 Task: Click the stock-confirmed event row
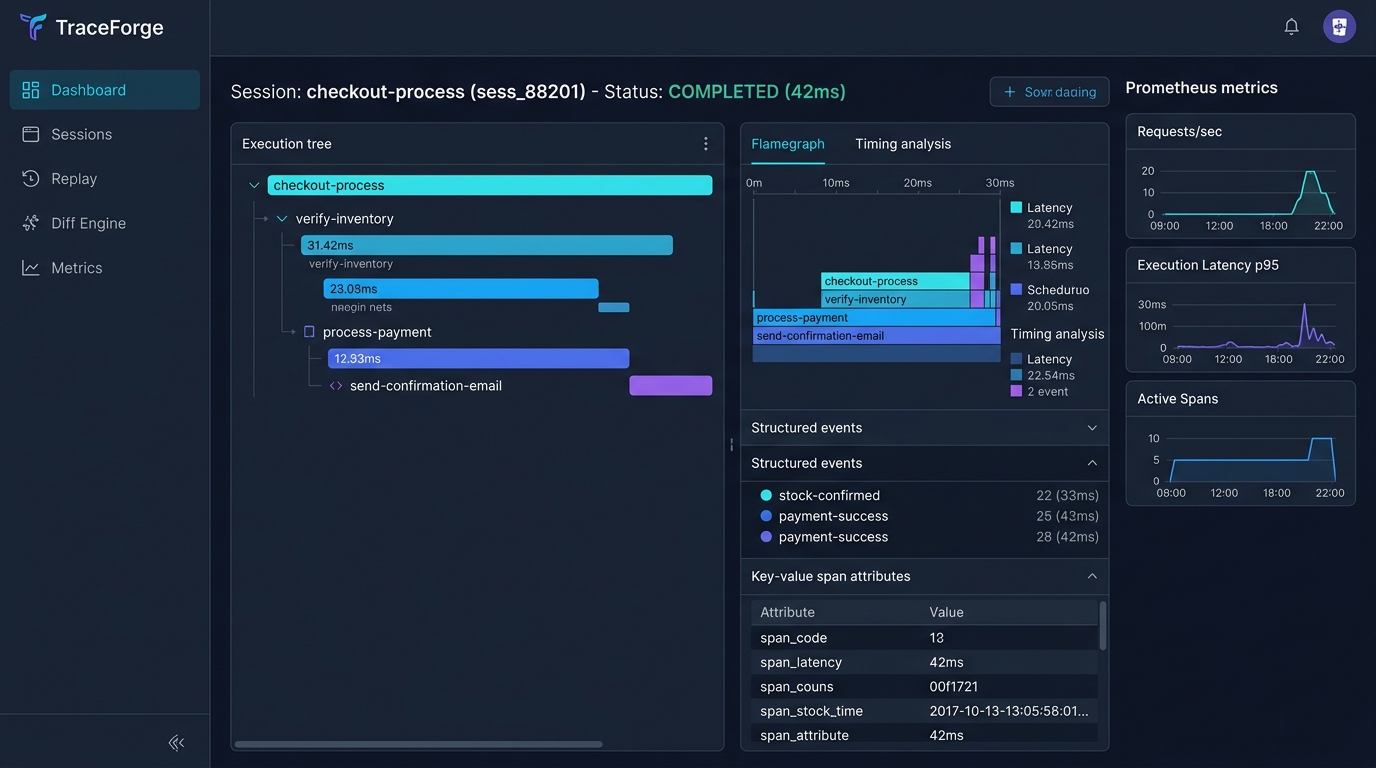point(928,495)
